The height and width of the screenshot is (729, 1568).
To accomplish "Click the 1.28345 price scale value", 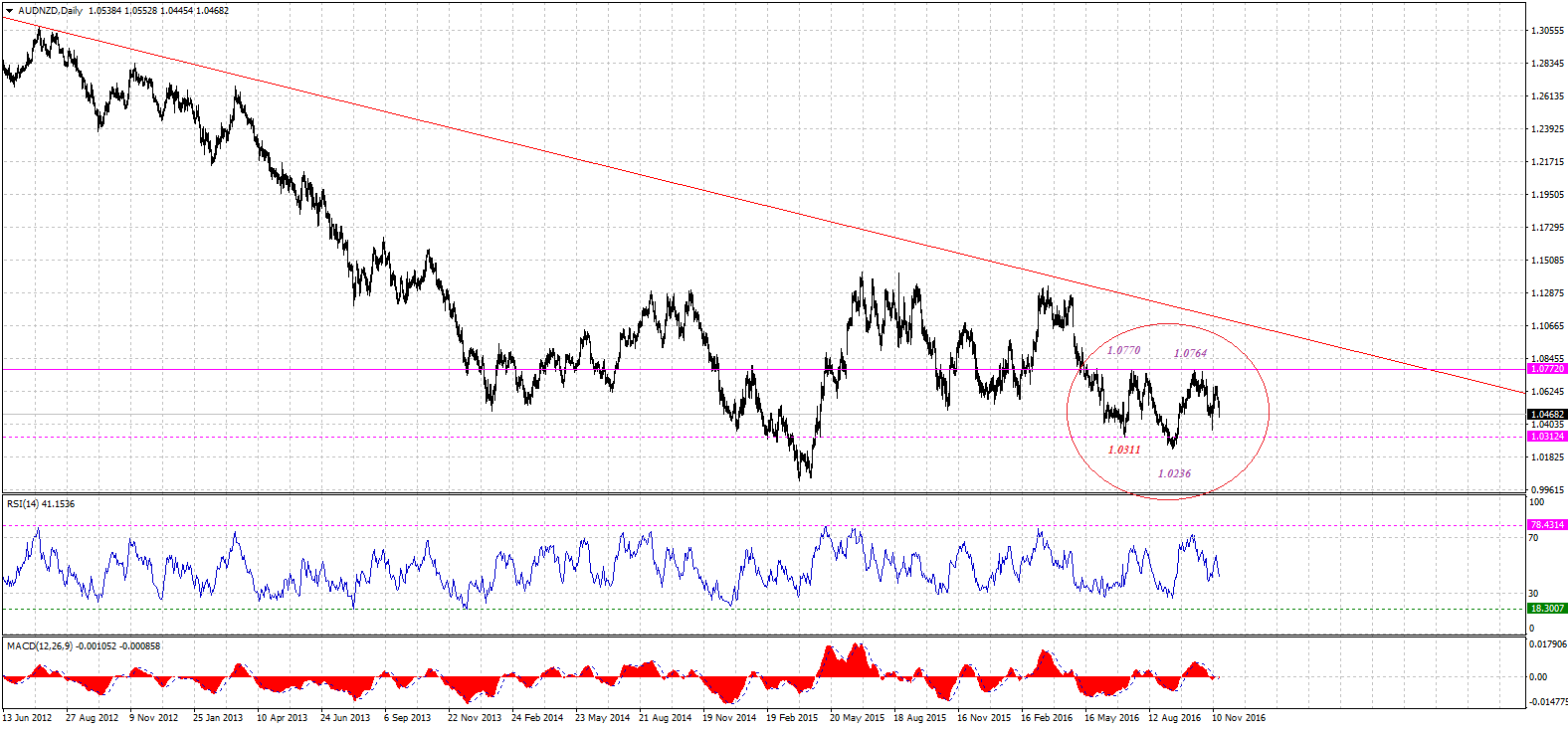I will tap(1547, 64).
